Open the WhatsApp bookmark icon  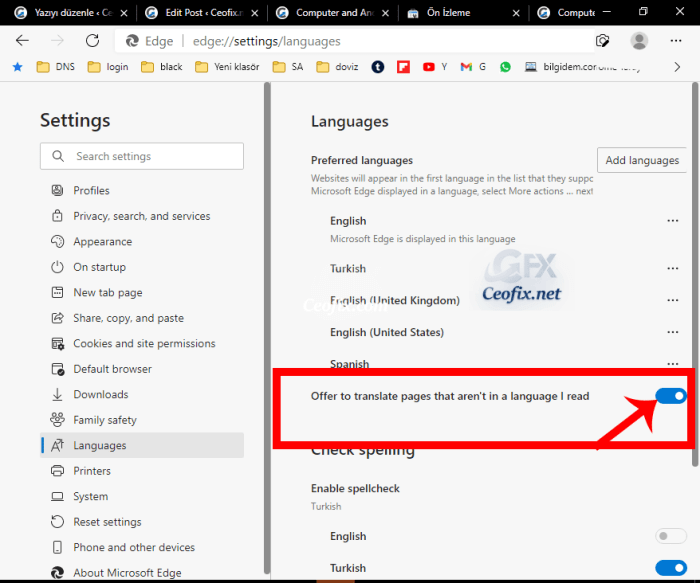click(505, 67)
